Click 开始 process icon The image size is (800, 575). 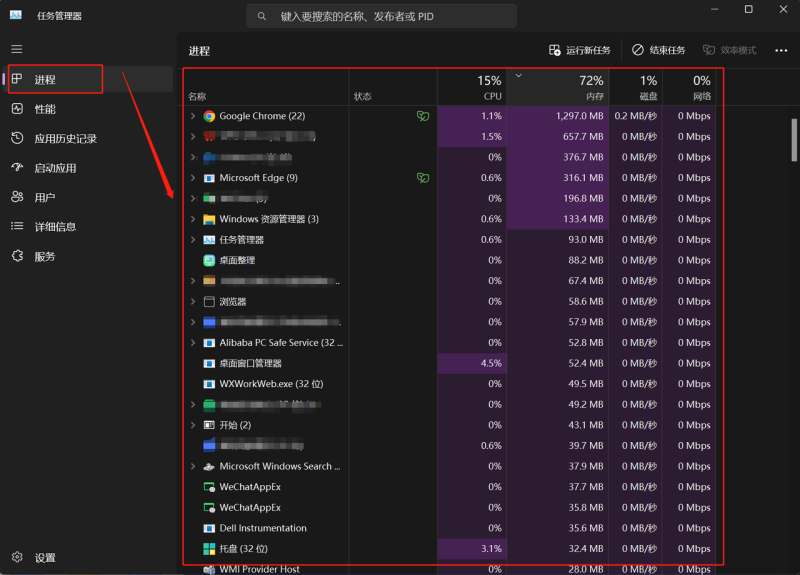click(209, 425)
